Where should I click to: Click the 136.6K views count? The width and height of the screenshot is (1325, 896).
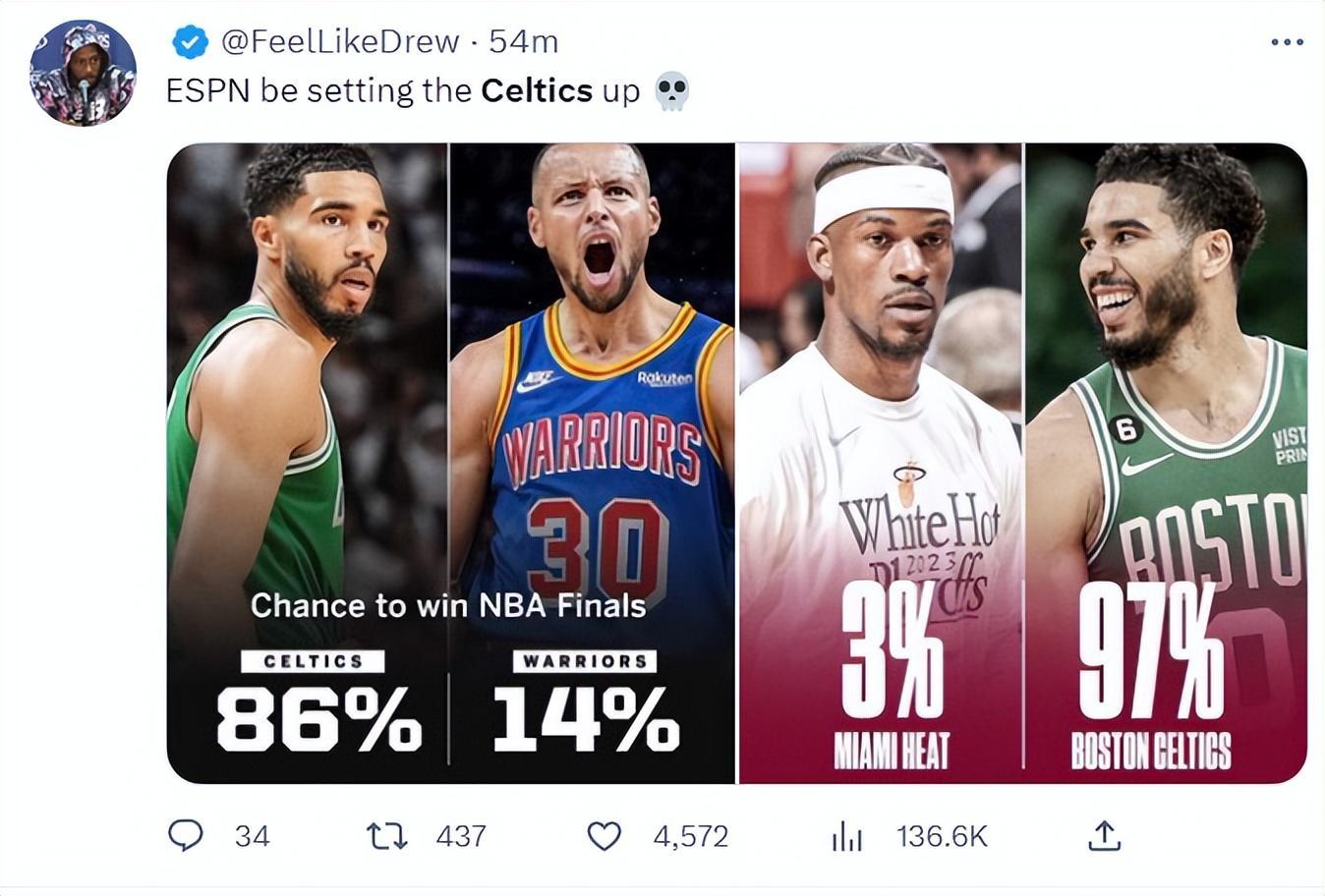click(x=942, y=836)
